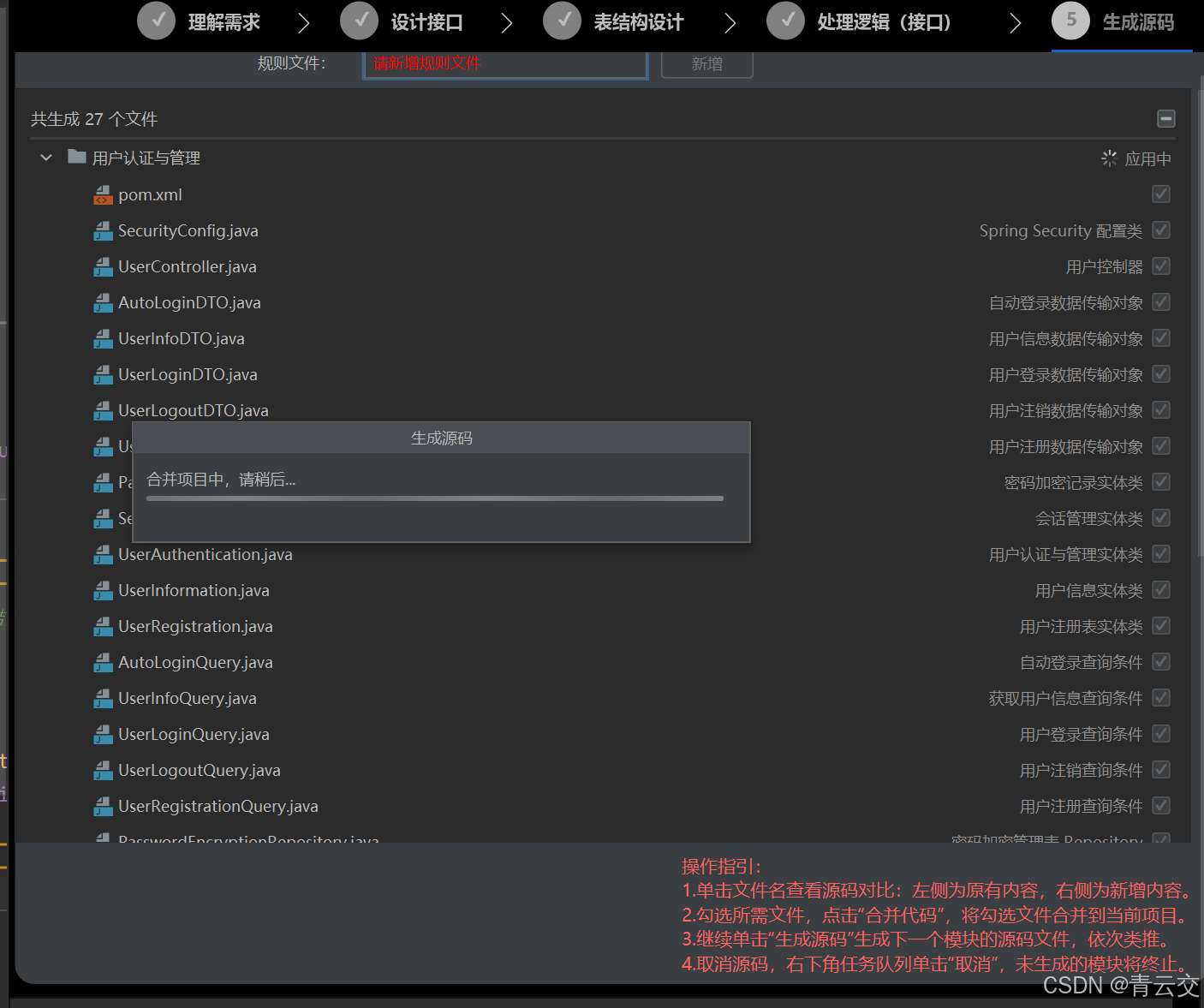Image resolution: width=1204 pixels, height=1008 pixels.
Task: Click the AutoLoginQuery.java file icon
Action: tap(103, 663)
